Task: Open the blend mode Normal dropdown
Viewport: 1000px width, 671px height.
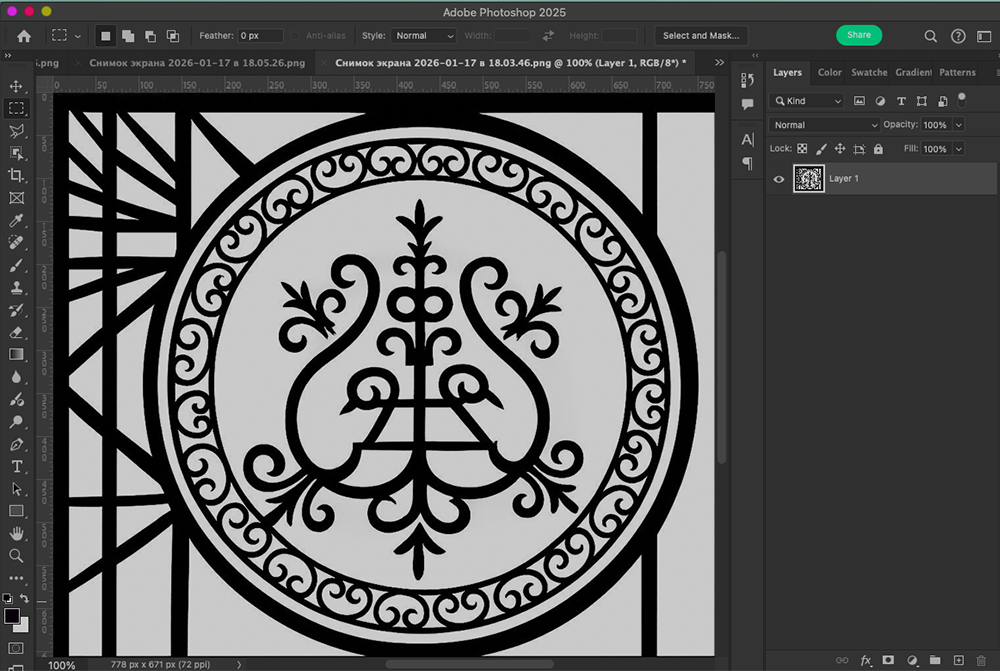Action: click(x=824, y=125)
